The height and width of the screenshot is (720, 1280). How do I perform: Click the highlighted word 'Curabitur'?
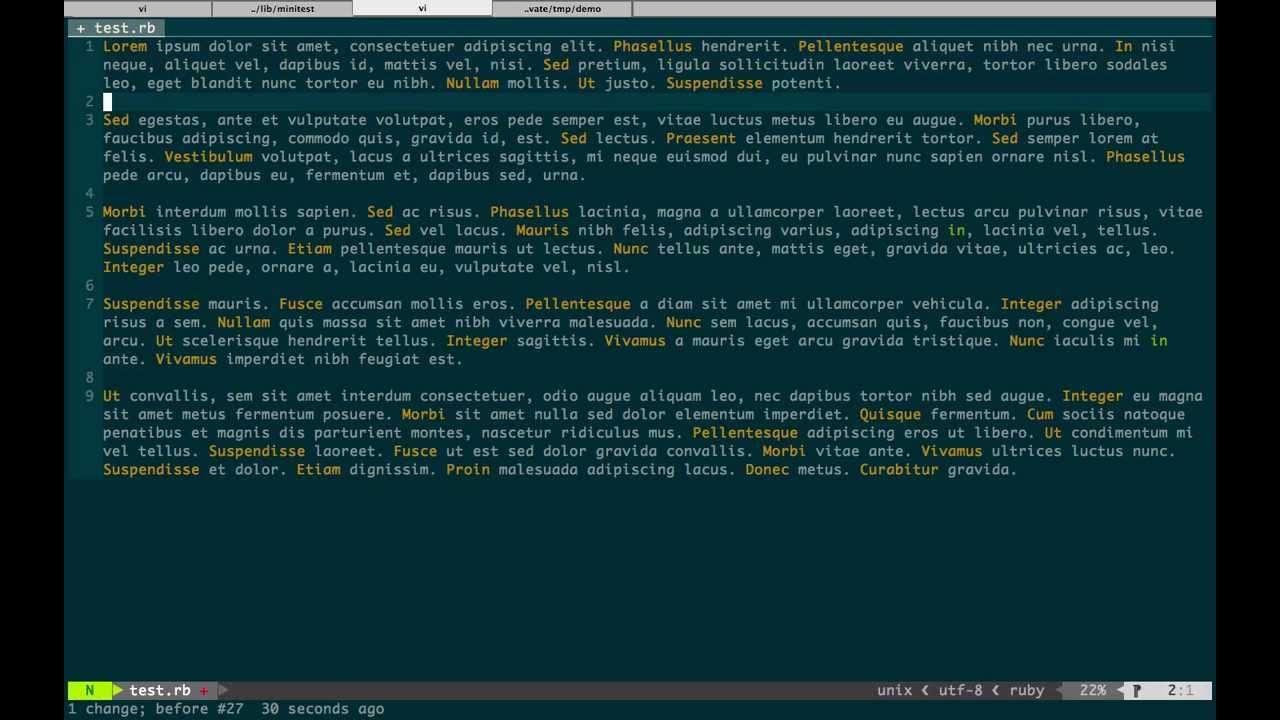coord(899,470)
